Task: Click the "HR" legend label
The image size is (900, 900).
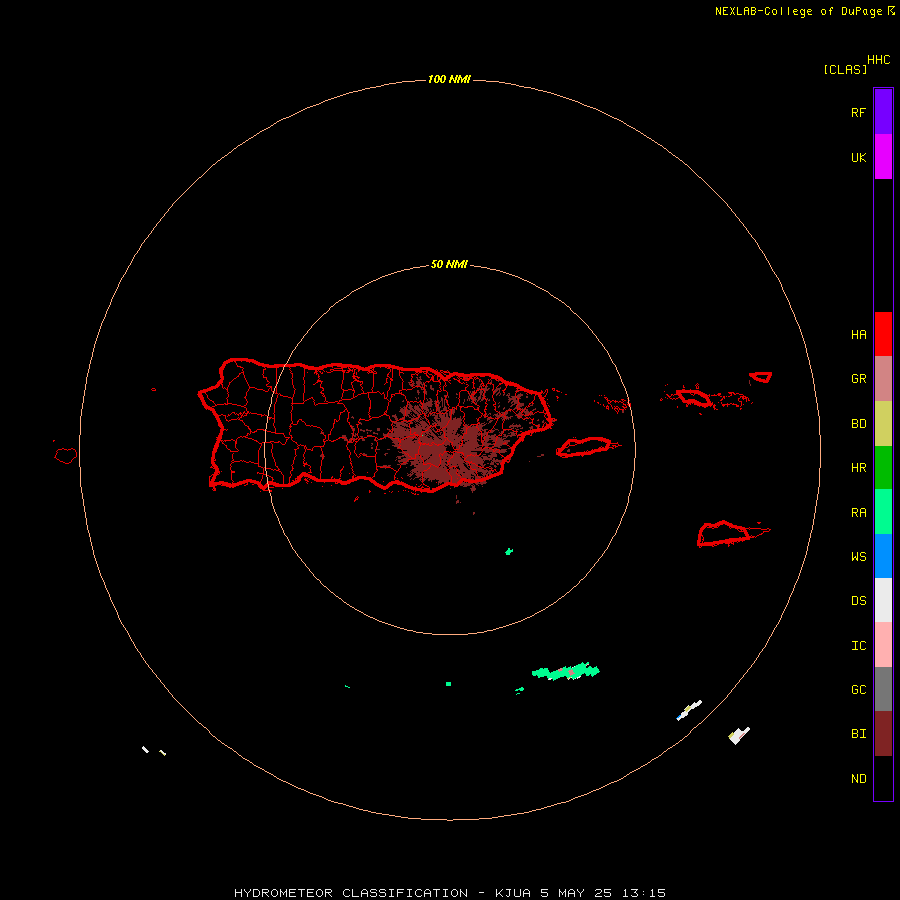Action: [858, 468]
